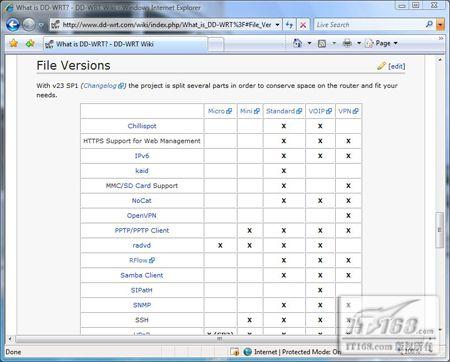Click the Refresh icon beside the address bar
This screenshot has height=362, width=450.
click(x=290, y=25)
